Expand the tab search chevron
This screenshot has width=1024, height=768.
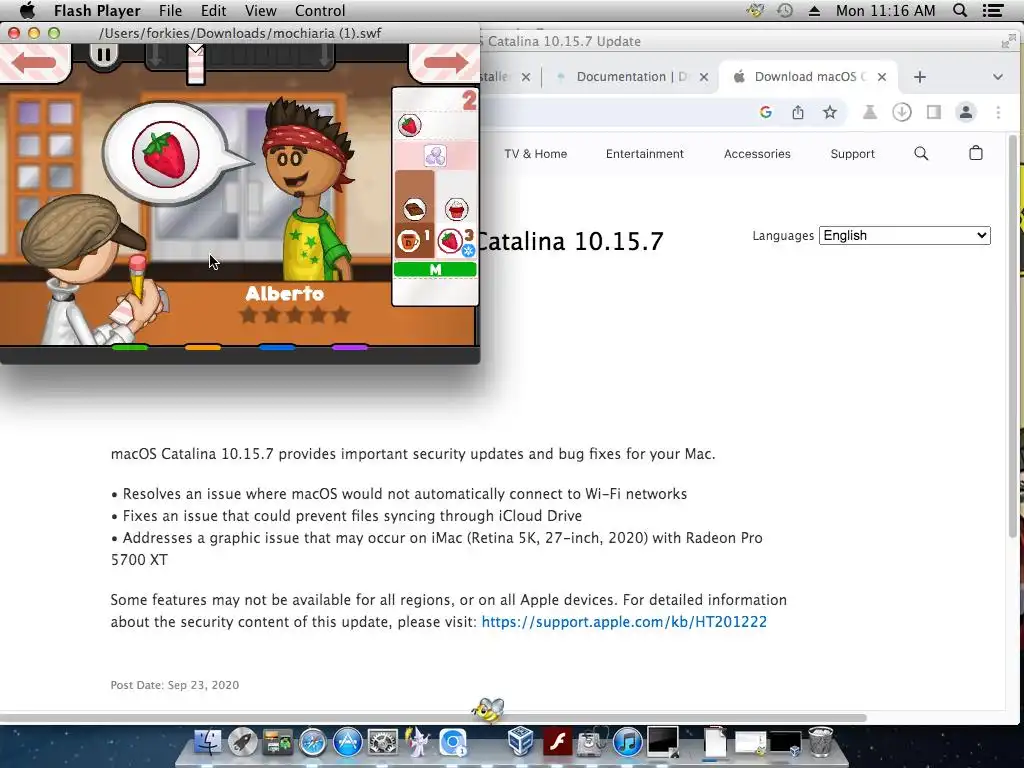pyautogui.click(x=997, y=77)
